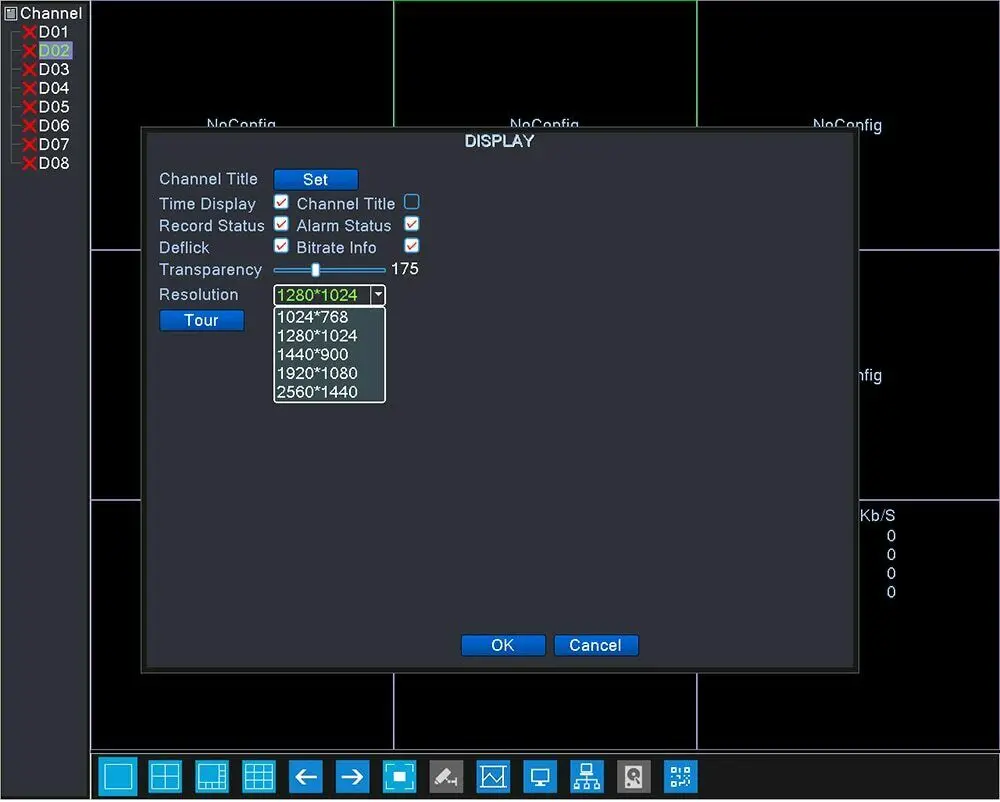Open the Tour settings button
Image resolution: width=1000 pixels, height=802 pixels.
coord(202,321)
